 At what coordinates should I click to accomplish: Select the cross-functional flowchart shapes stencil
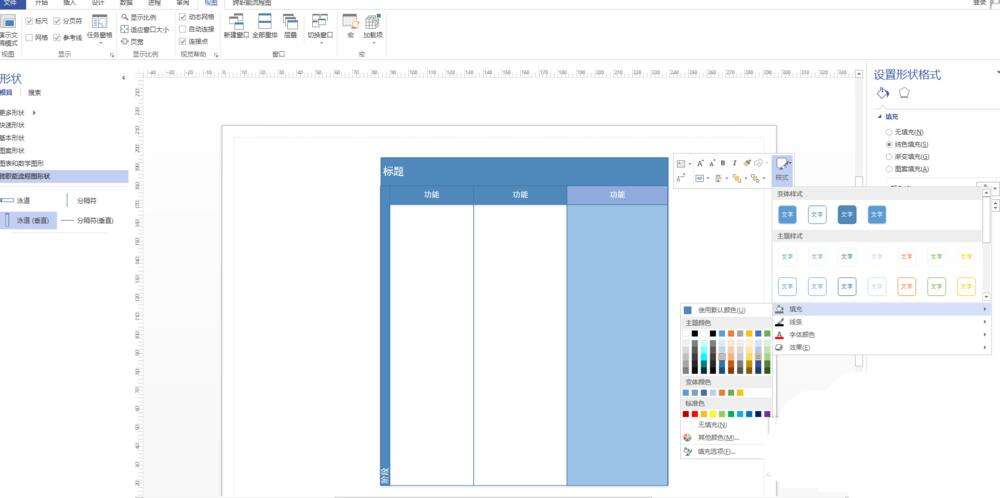(x=64, y=176)
